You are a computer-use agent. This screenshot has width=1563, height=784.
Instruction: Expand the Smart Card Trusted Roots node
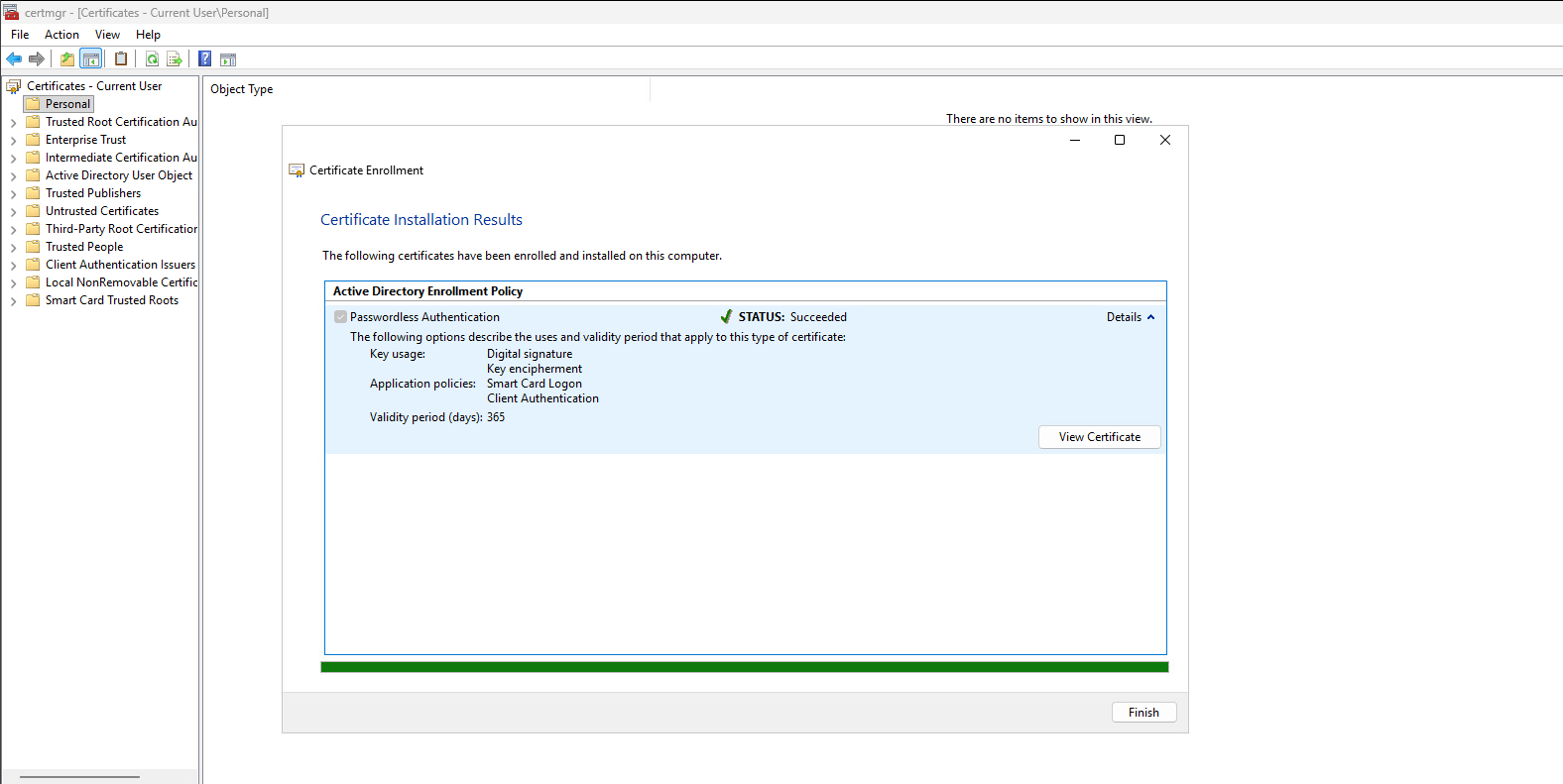(13, 301)
